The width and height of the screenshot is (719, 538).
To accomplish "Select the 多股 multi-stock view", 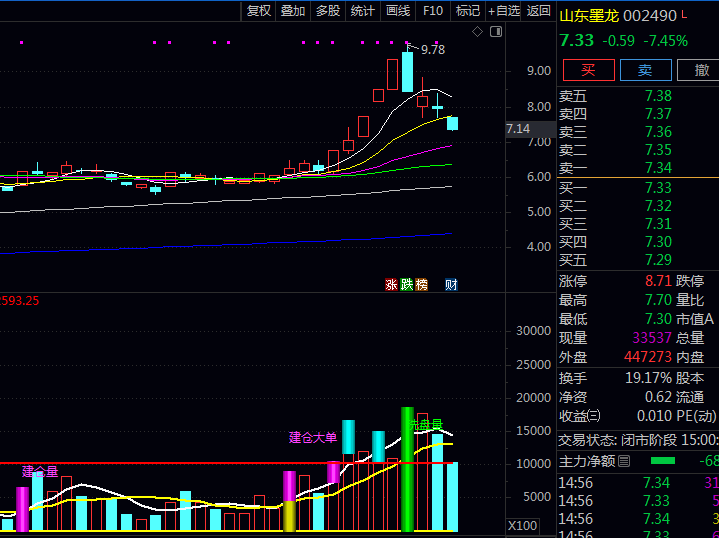I will click(x=328, y=11).
